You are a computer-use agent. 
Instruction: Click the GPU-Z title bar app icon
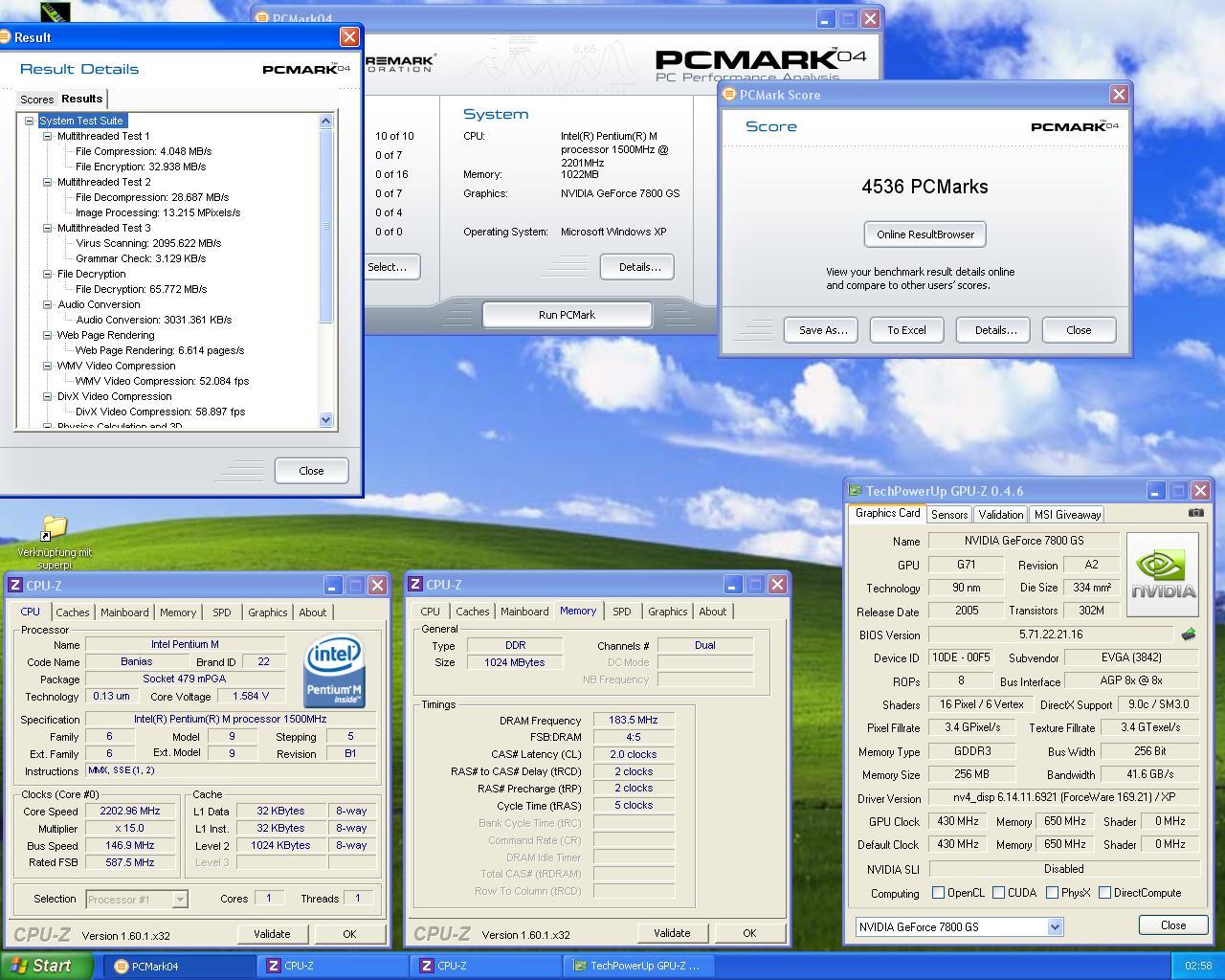tap(855, 491)
